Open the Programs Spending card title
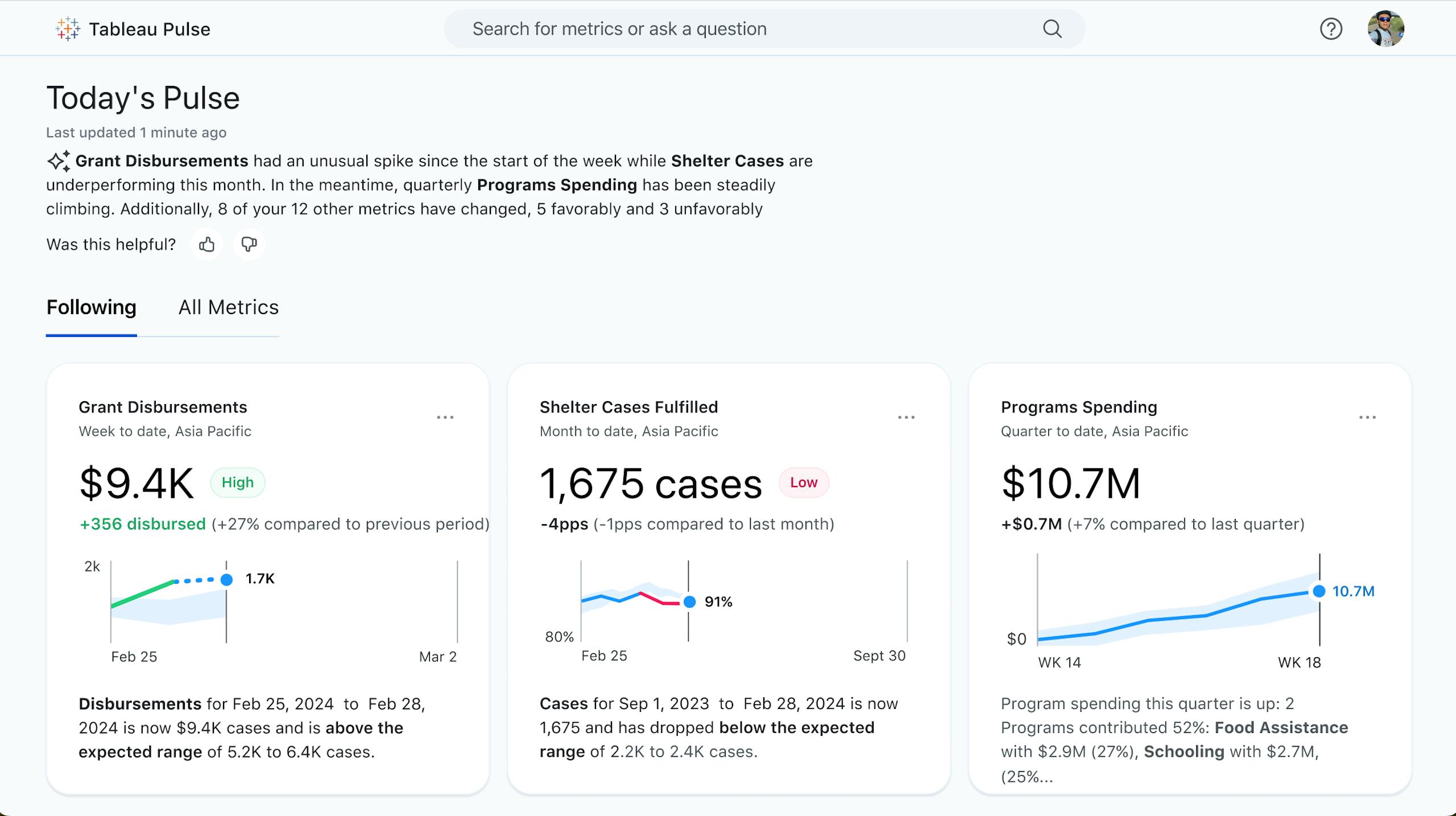Screen dimensions: 1456x816 click(1079, 407)
